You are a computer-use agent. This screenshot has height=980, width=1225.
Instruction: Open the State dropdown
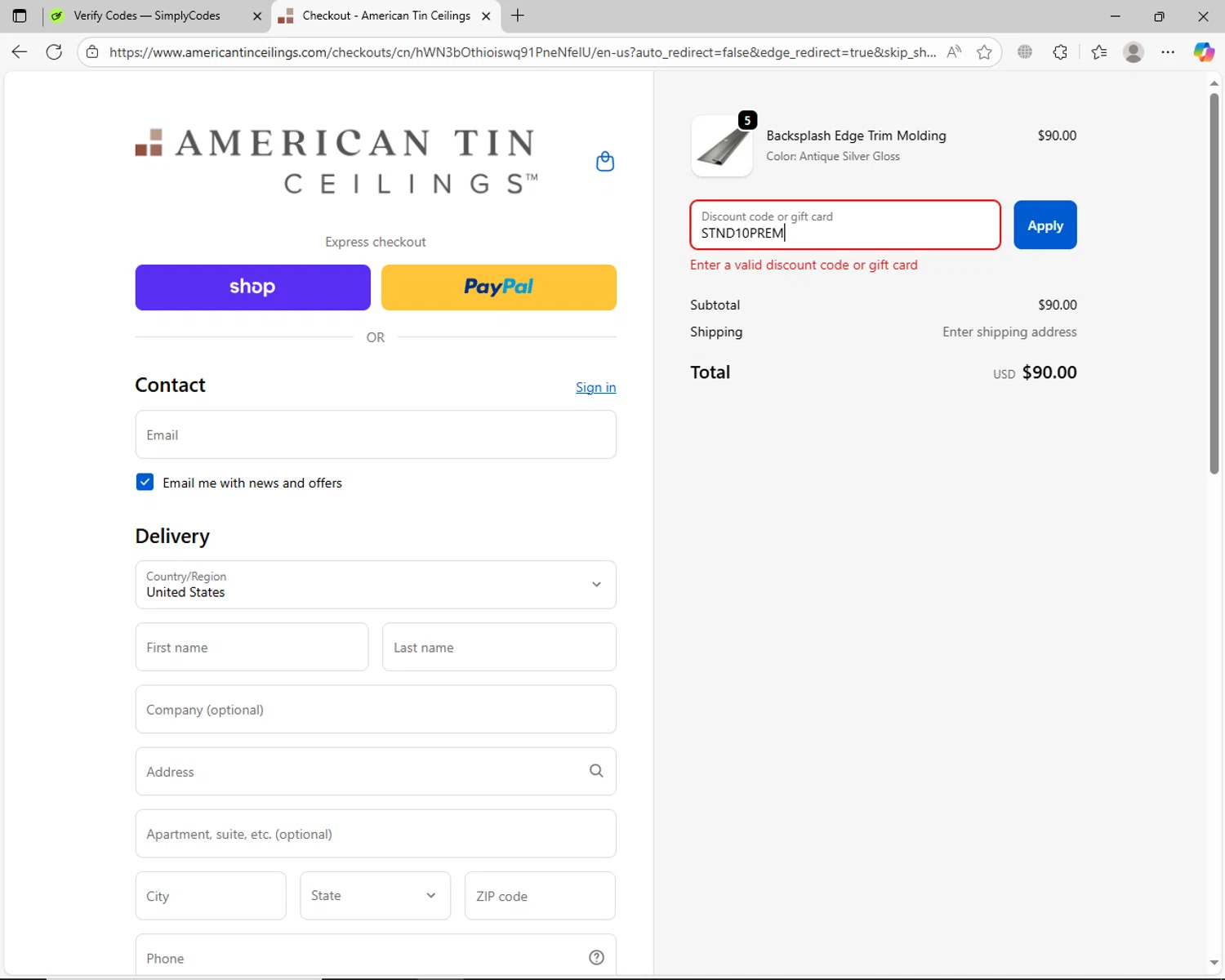[x=375, y=896]
